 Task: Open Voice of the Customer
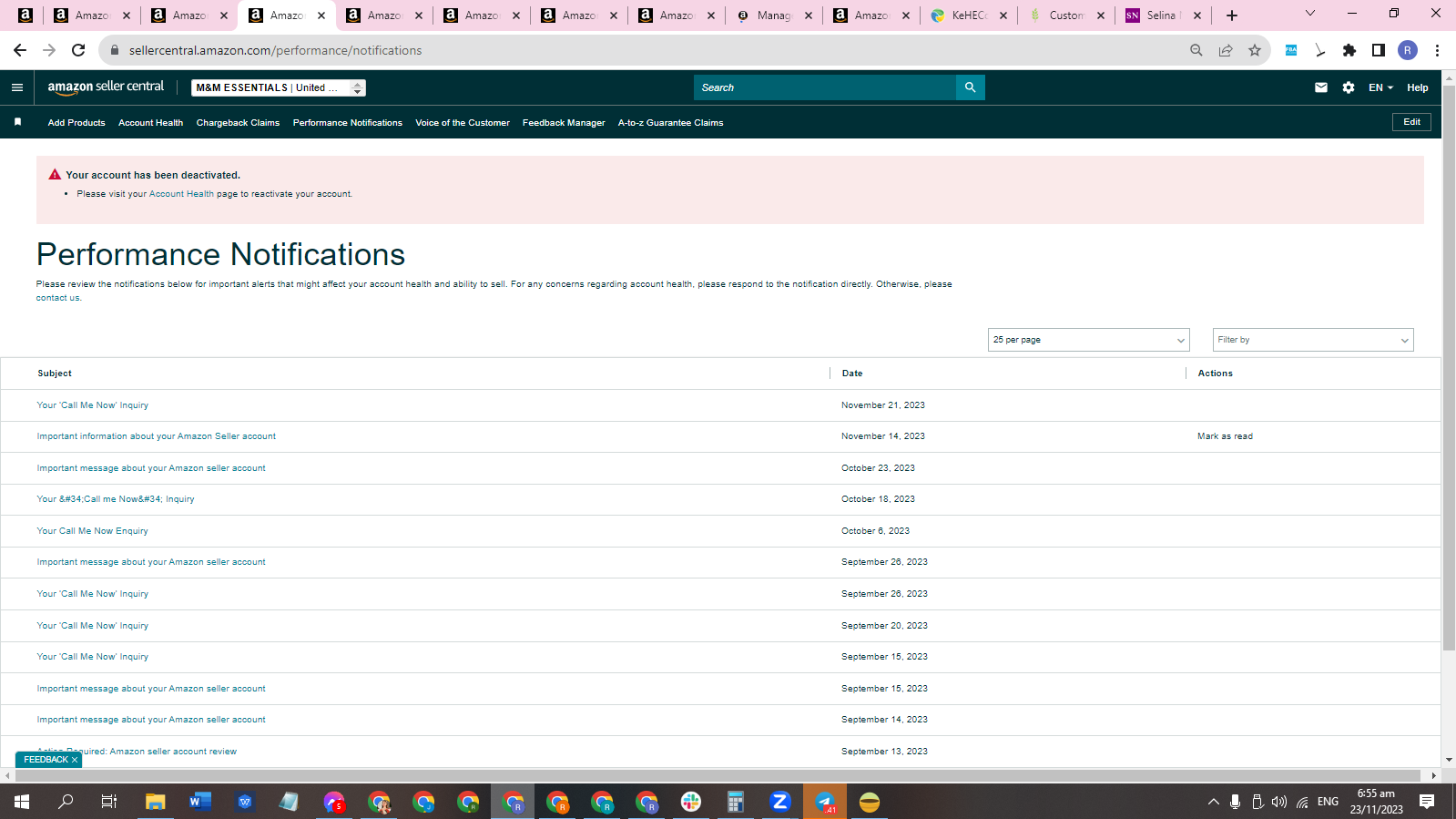tap(463, 122)
